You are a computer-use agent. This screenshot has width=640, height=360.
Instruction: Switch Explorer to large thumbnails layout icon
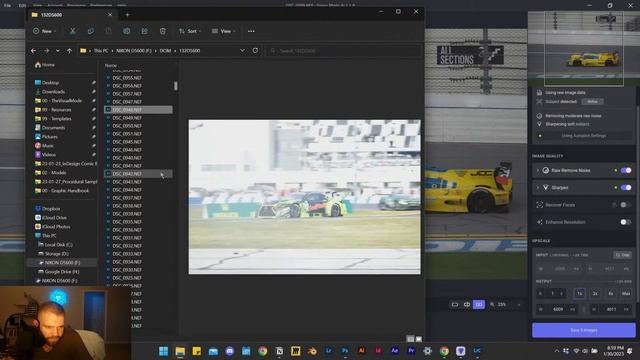(419, 339)
